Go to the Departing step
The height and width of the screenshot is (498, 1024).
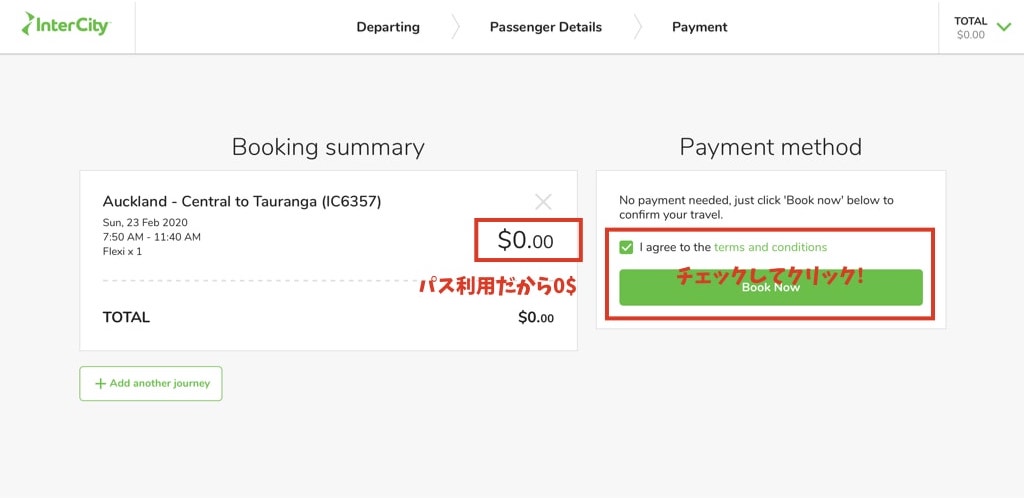coord(388,27)
